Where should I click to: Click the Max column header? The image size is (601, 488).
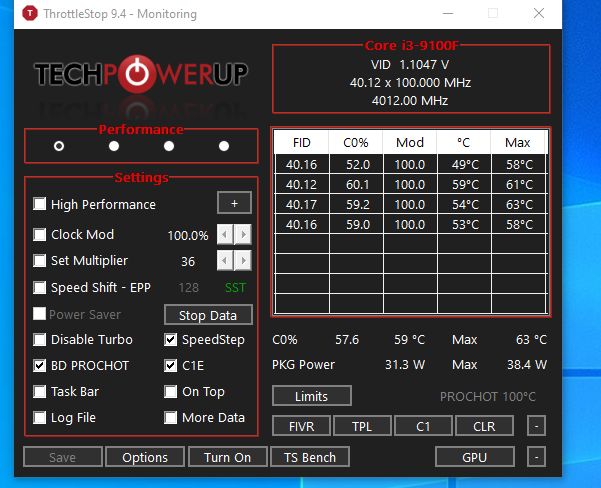click(518, 143)
